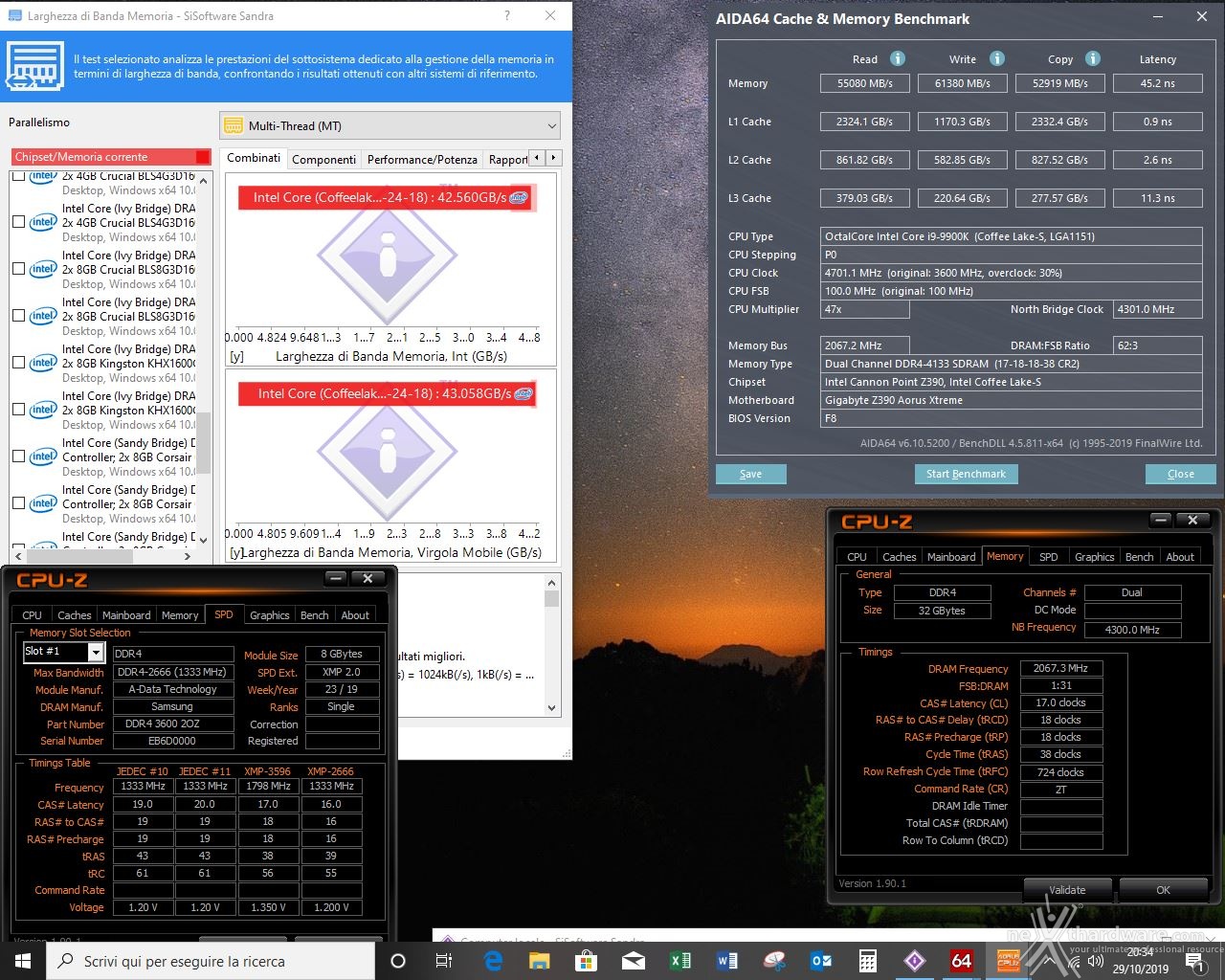Open the notification center icon
The width and height of the screenshot is (1225, 980).
tap(1194, 961)
